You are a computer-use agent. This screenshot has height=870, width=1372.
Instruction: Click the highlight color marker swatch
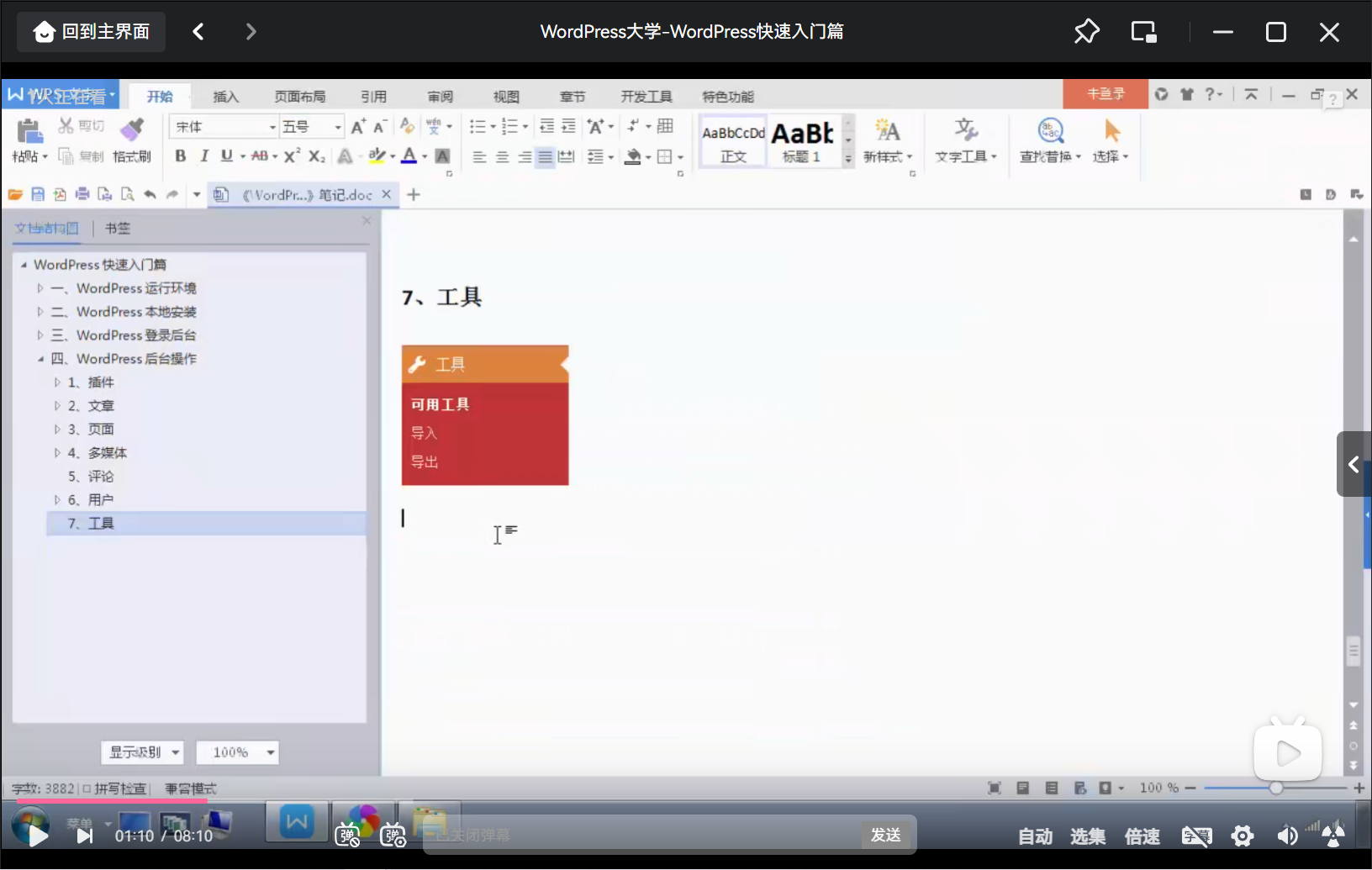pyautogui.click(x=377, y=156)
